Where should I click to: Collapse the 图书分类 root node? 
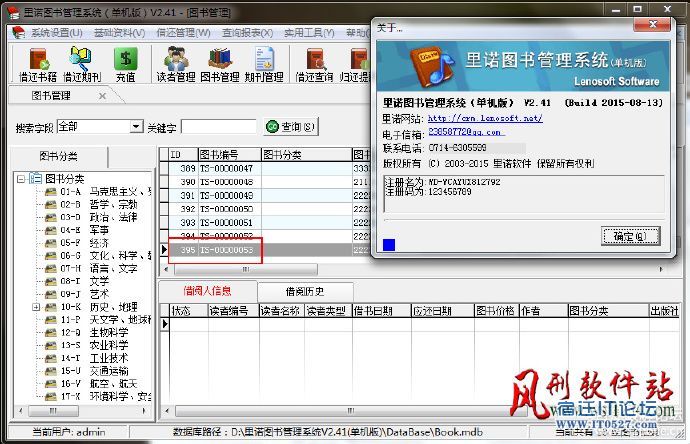(x=21, y=179)
